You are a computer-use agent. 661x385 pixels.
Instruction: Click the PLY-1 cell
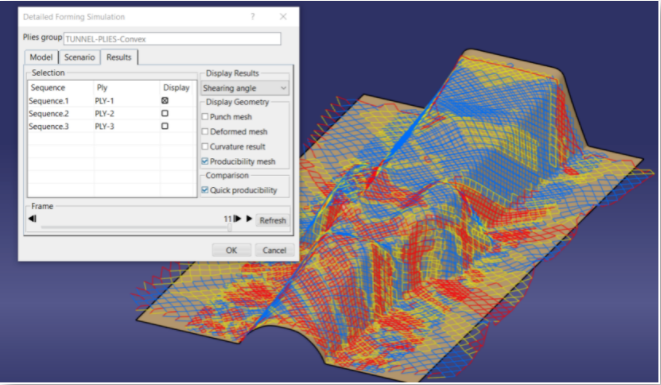pyautogui.click(x=105, y=101)
